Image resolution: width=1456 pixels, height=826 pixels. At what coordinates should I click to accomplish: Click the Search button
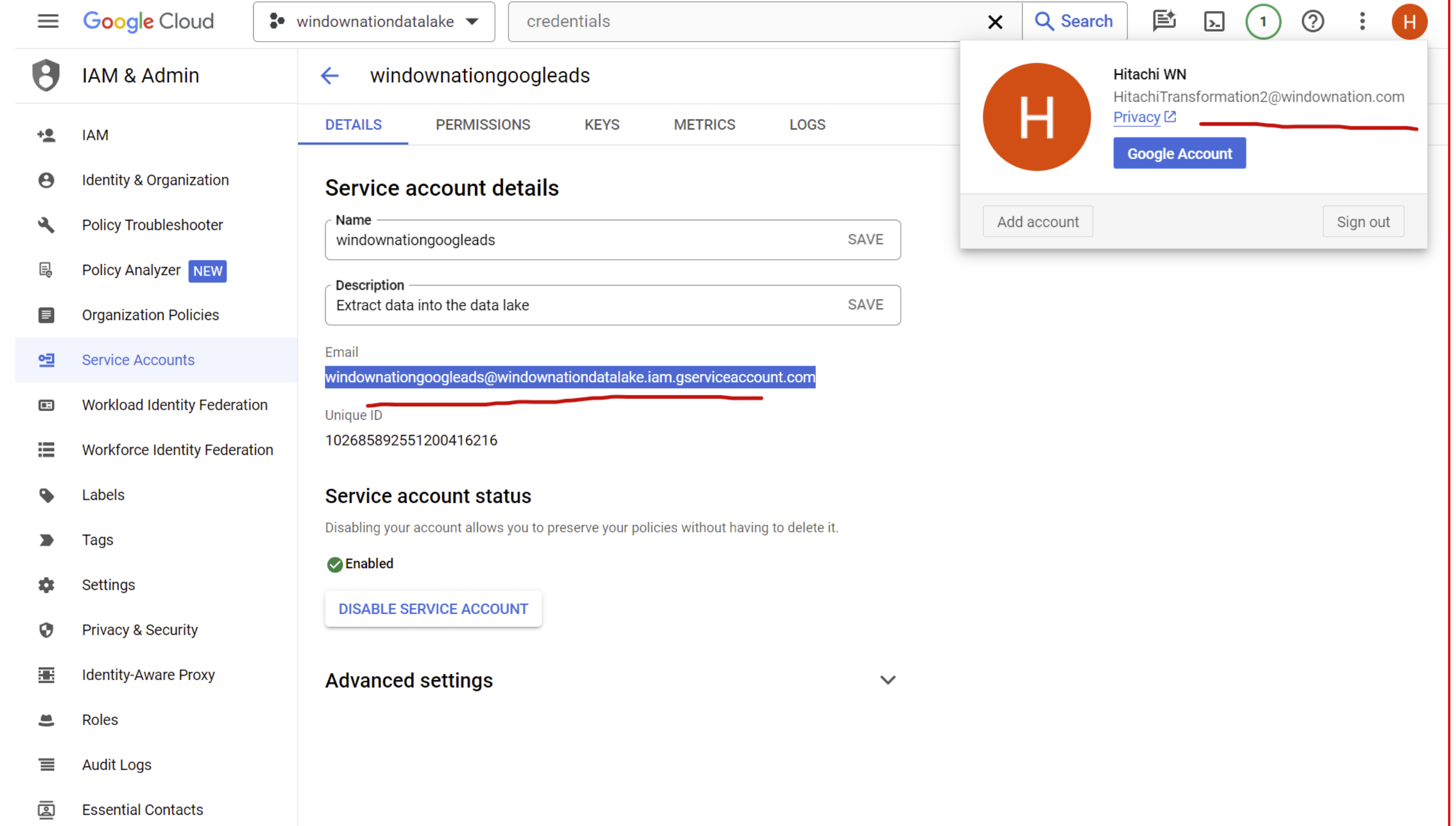[x=1075, y=21]
